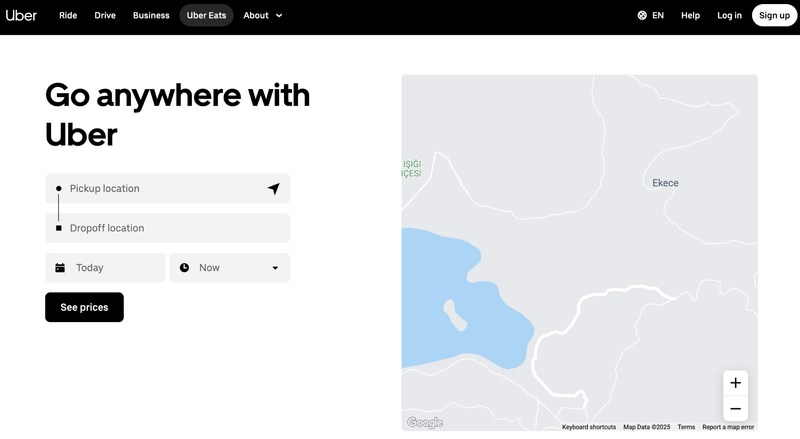
Task: Open the Now time dropdown arrow
Action: [x=275, y=267]
